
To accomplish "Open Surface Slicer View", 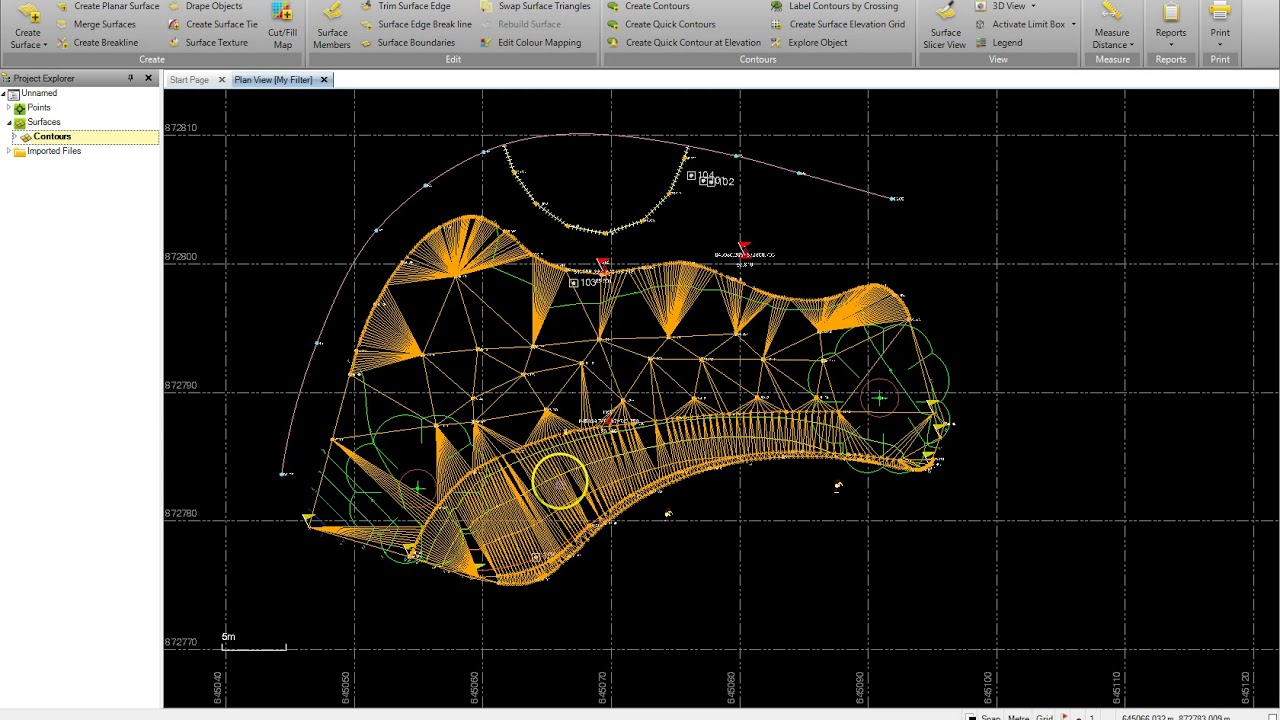I will pyautogui.click(x=945, y=27).
